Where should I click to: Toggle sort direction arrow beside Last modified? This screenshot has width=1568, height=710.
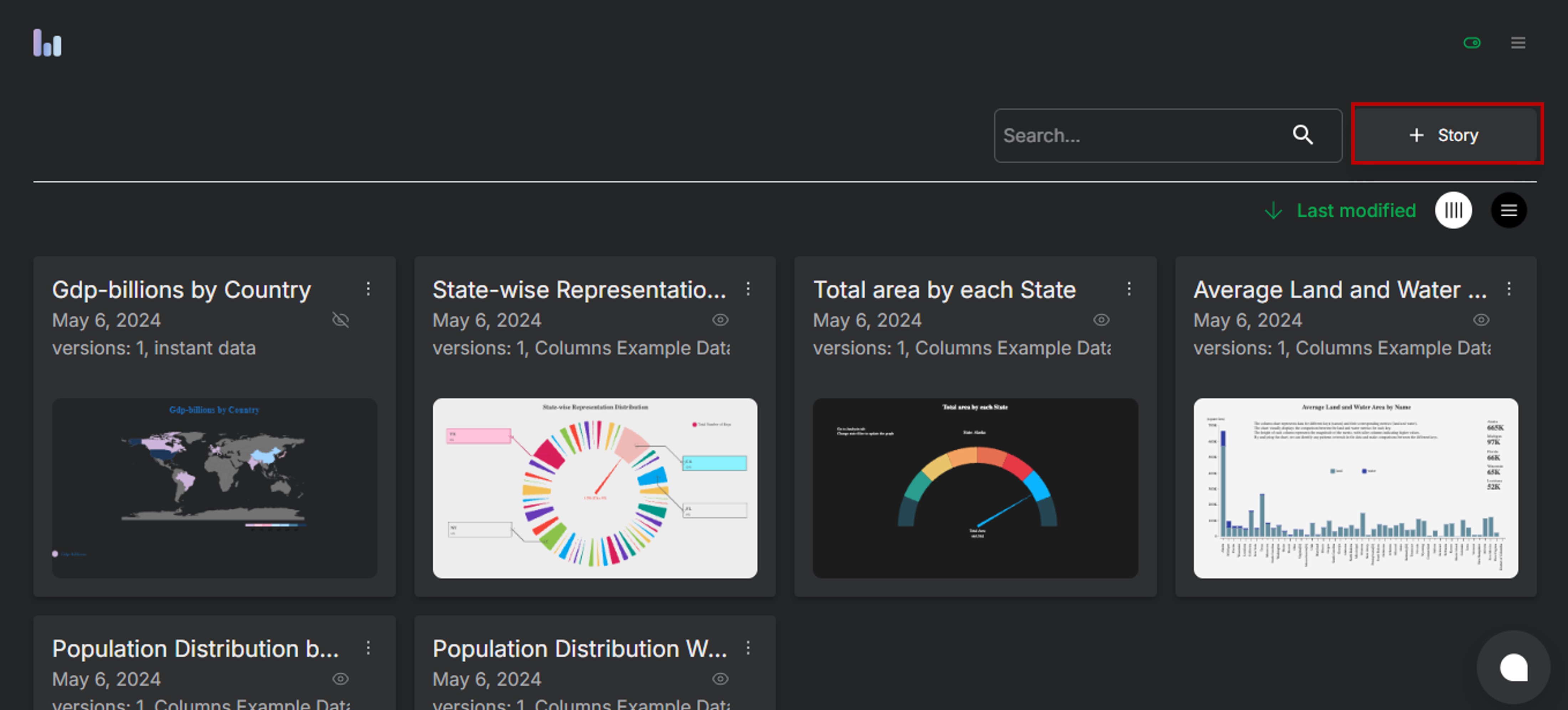pos(1273,211)
